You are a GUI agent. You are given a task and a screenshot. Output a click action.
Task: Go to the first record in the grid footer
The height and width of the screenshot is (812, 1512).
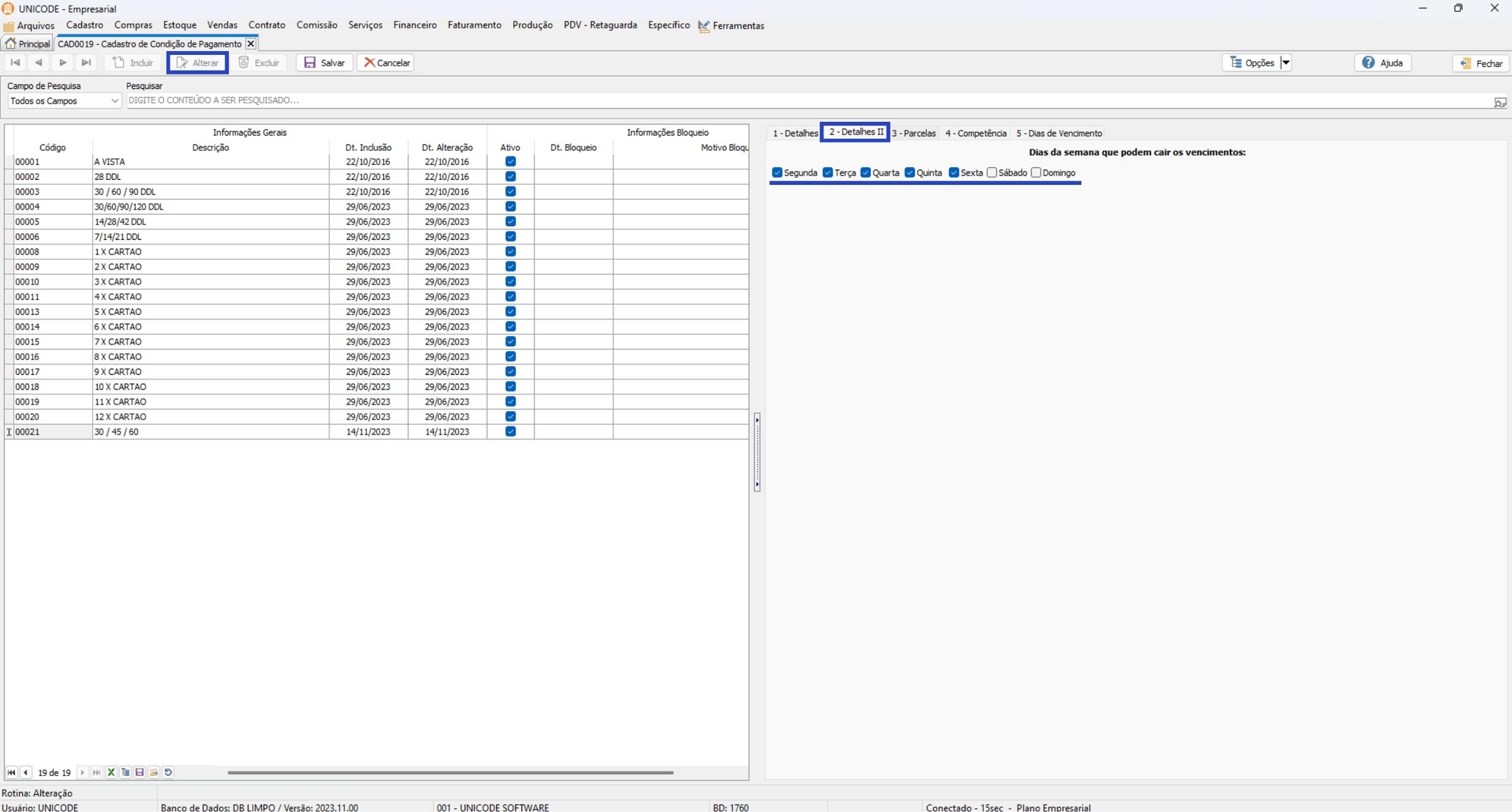coord(11,772)
